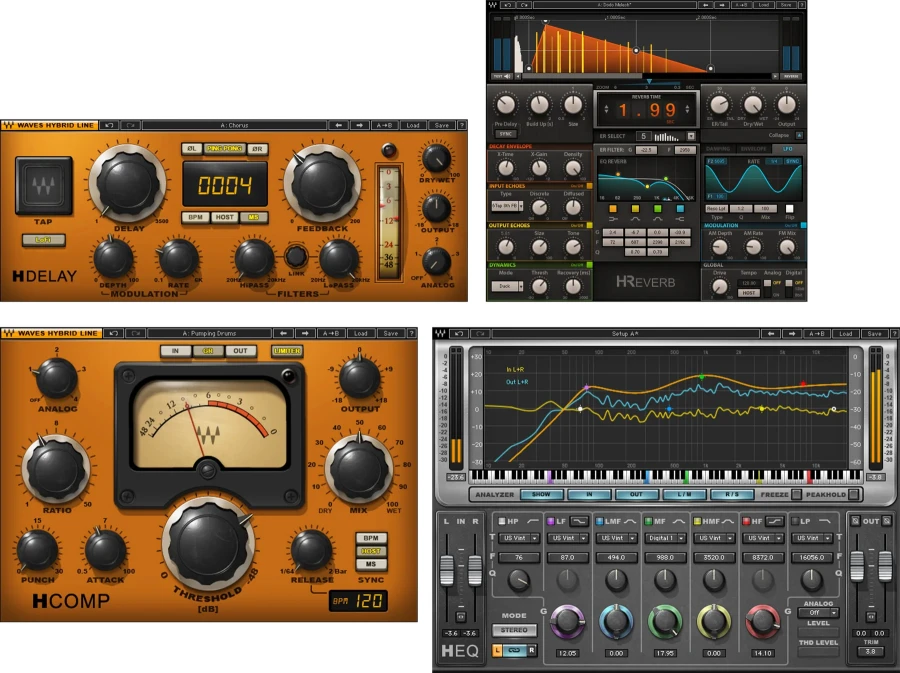Click TEST speaker button in H-Reverb
The image size is (900, 673).
tap(502, 76)
